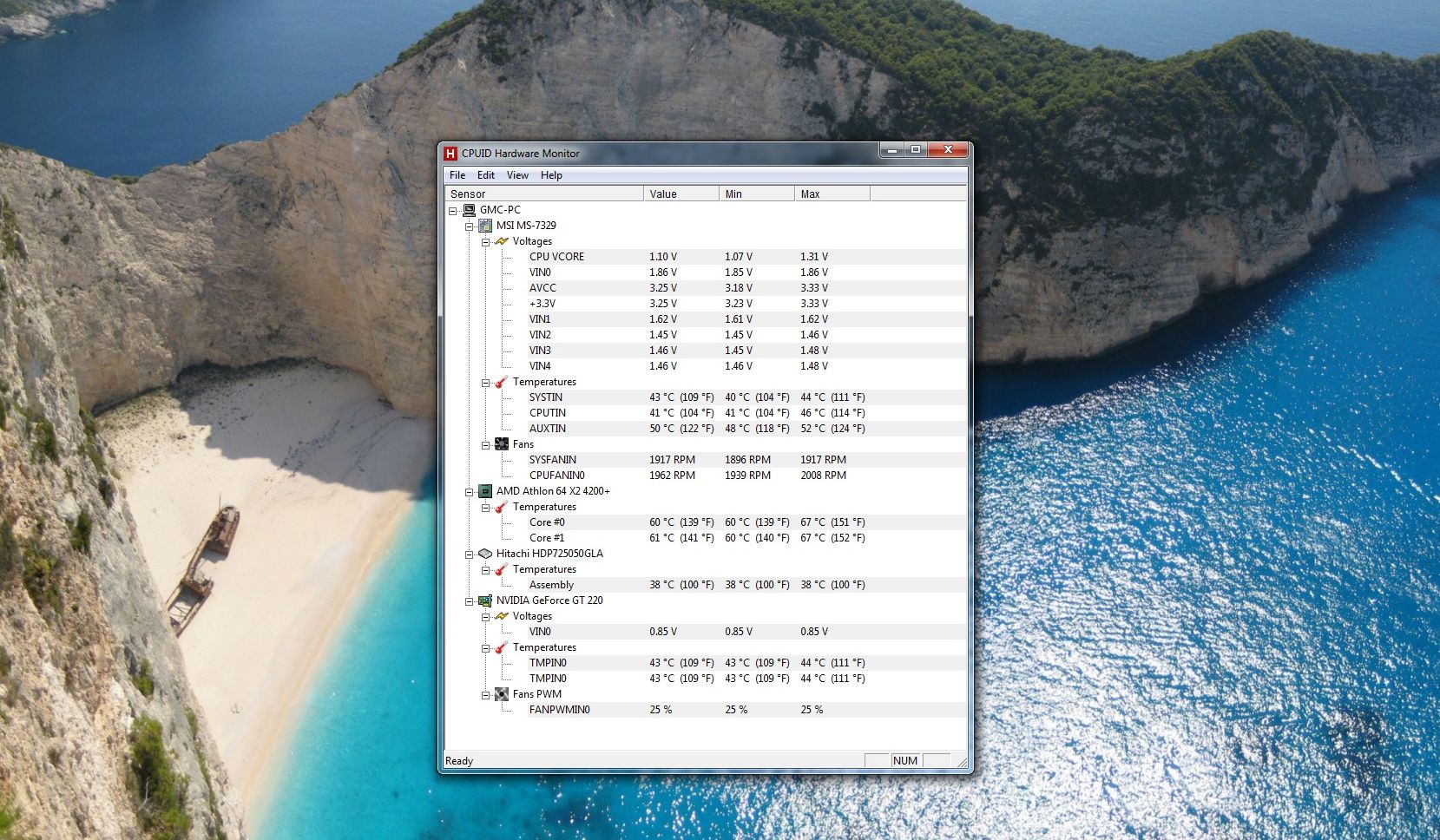Click the 25 % value of FANPWMIN0
Image resolution: width=1440 pixels, height=840 pixels.
click(661, 710)
